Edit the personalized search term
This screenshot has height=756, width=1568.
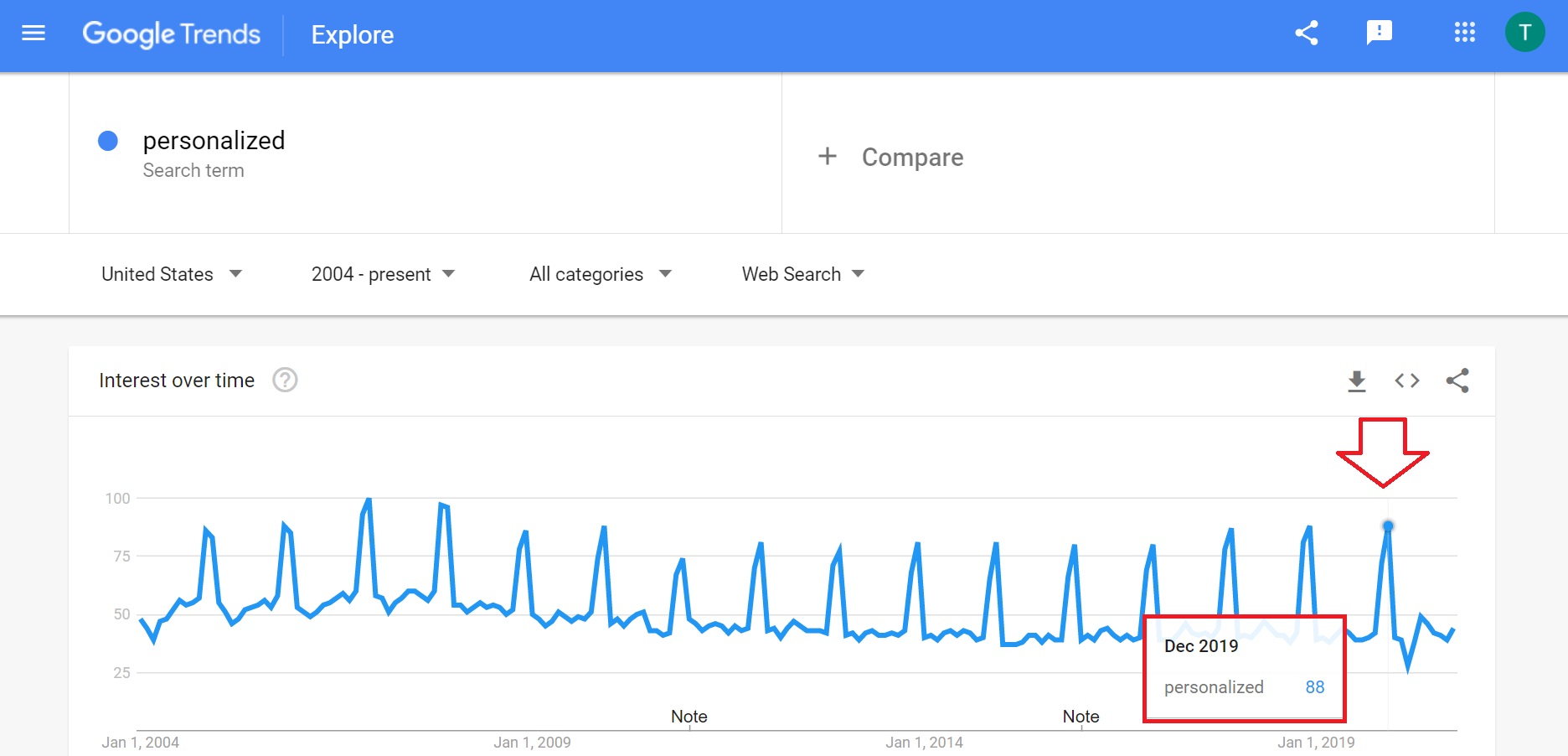[x=214, y=141]
